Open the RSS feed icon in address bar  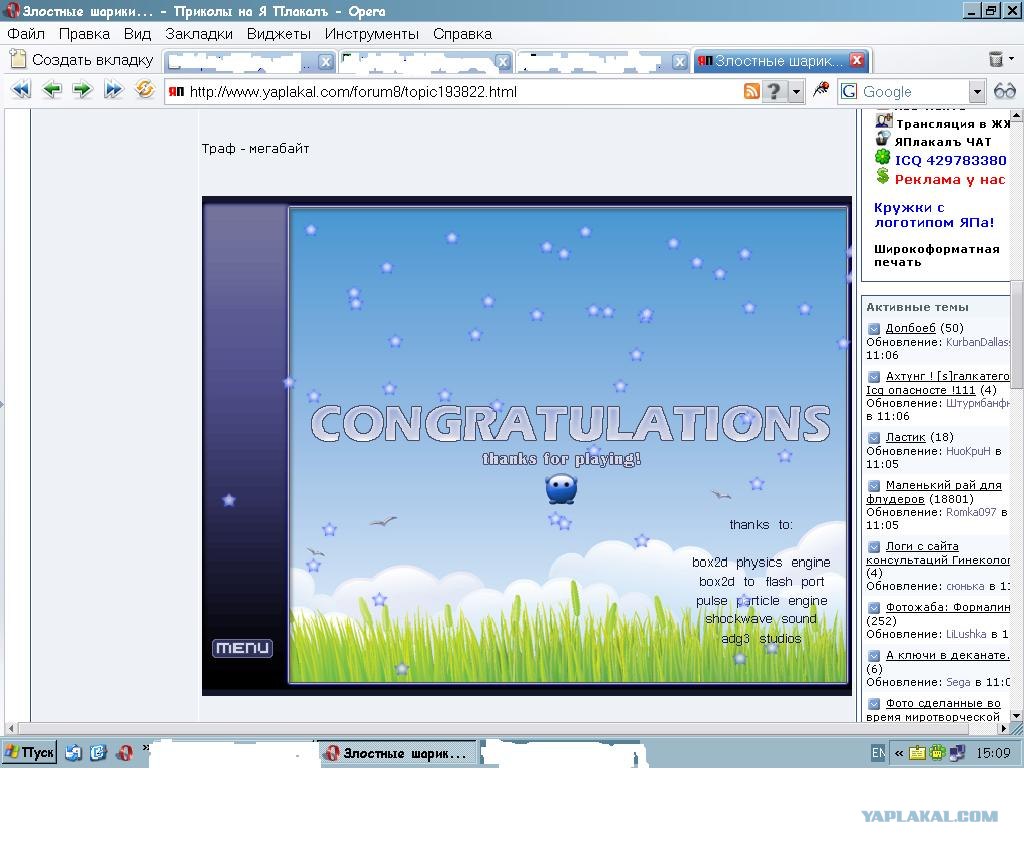point(752,91)
